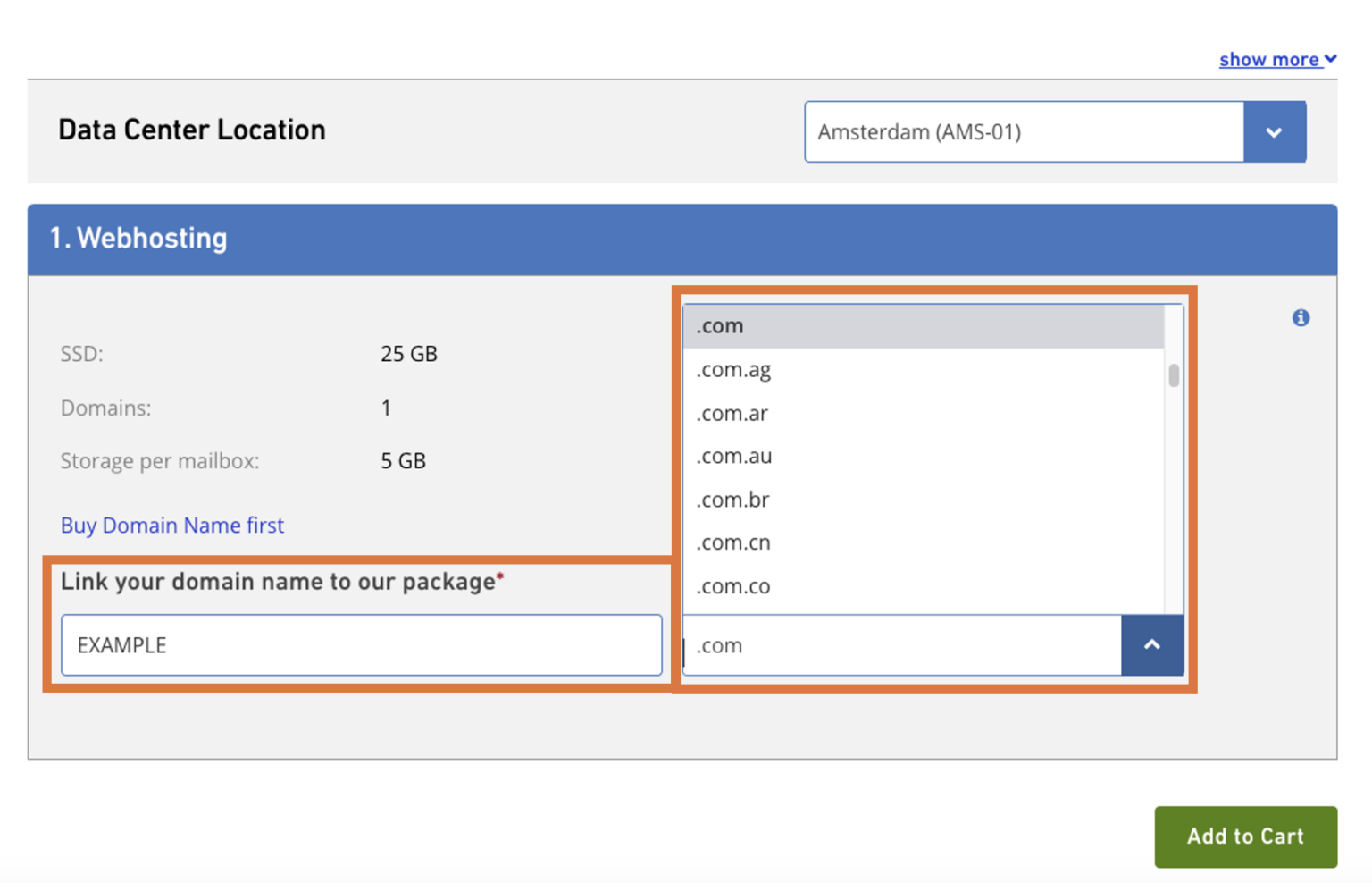Click the 1. Webhosting section header
The width and height of the screenshot is (1372, 883).
click(x=682, y=239)
